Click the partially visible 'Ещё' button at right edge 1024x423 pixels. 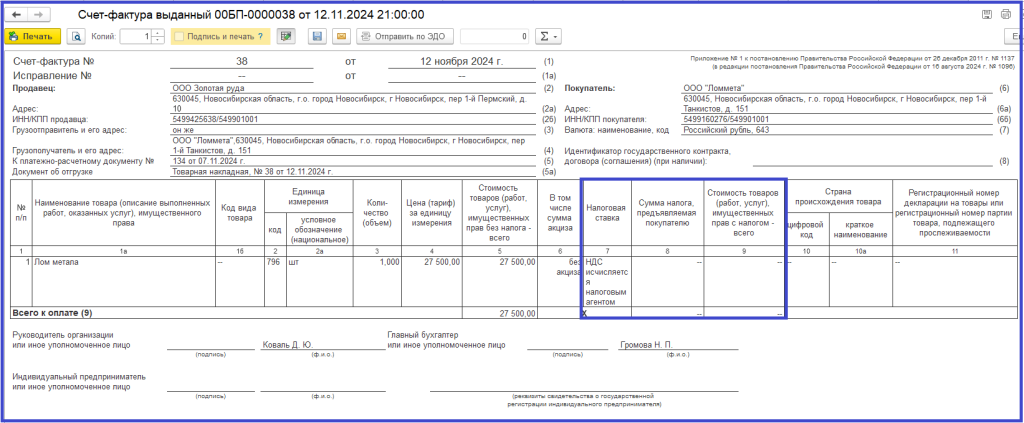click(x=1014, y=37)
